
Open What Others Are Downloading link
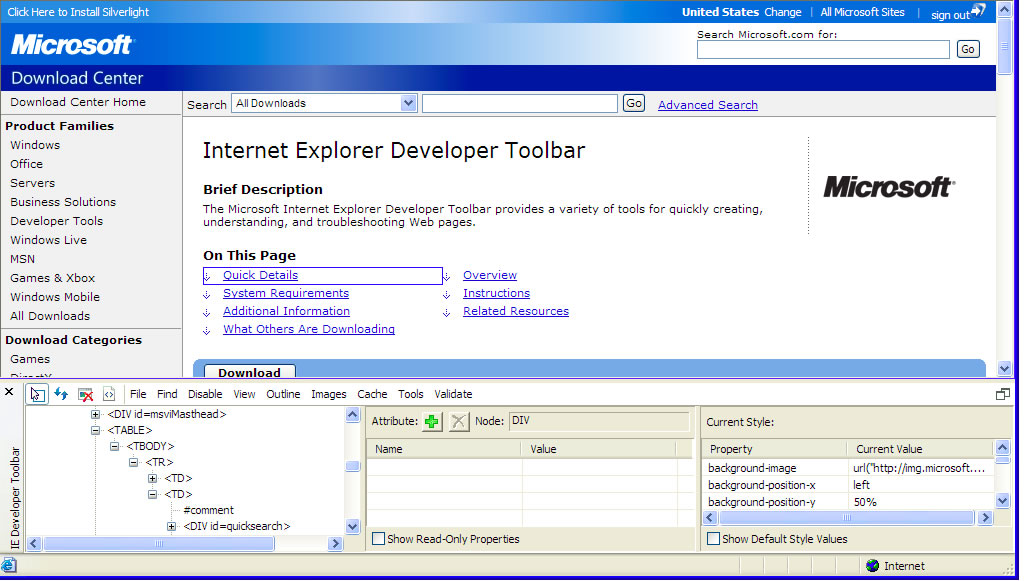click(x=309, y=329)
